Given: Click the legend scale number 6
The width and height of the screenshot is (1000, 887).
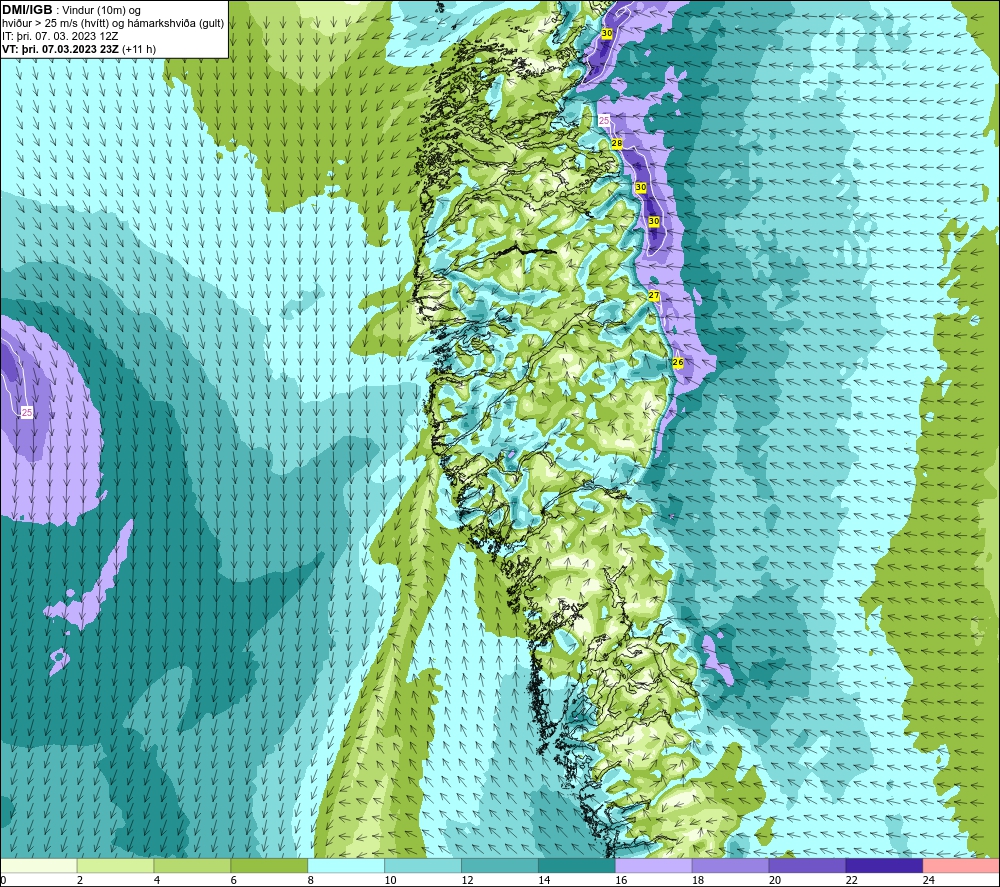Looking at the screenshot, I should [x=233, y=880].
